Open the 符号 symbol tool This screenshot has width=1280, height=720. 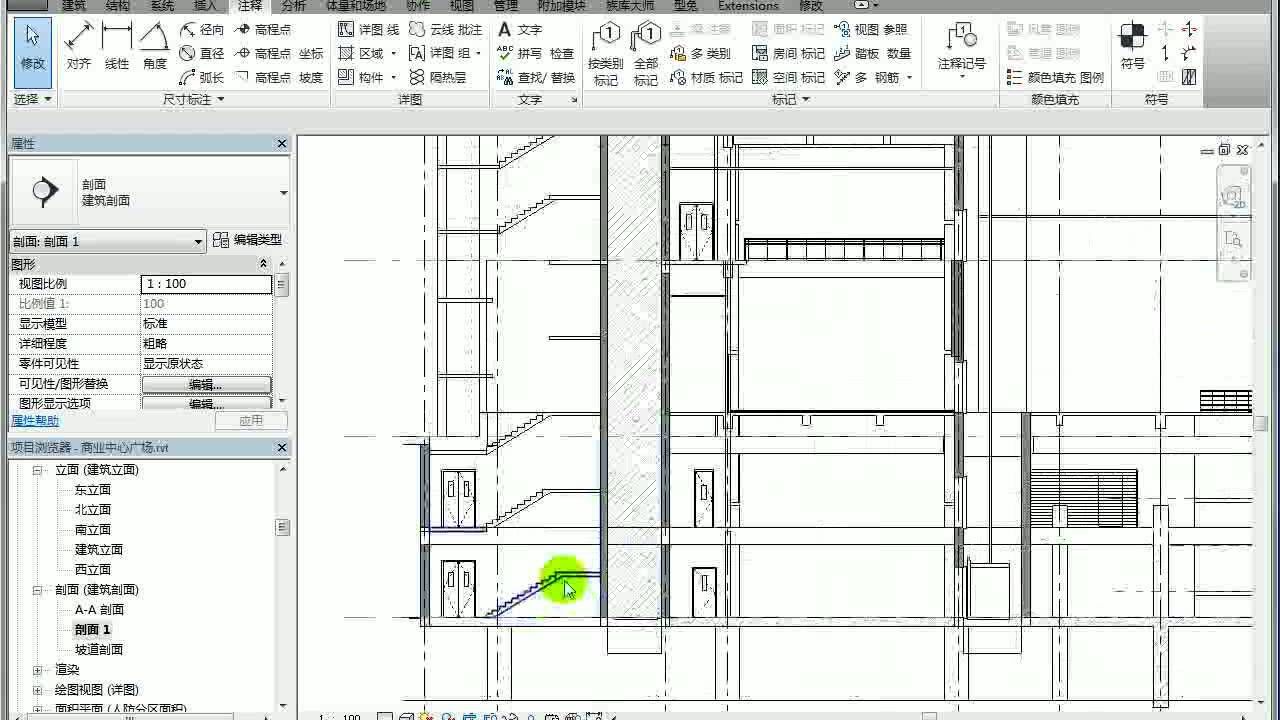(x=1132, y=47)
